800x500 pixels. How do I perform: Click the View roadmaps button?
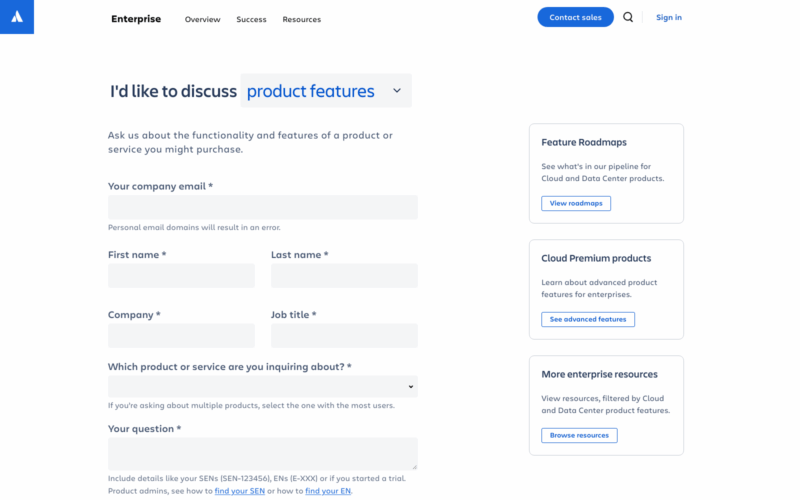(576, 203)
